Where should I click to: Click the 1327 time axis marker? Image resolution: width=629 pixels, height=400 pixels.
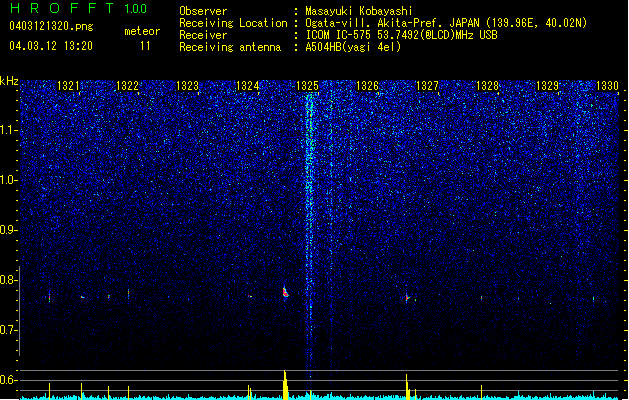click(x=427, y=85)
